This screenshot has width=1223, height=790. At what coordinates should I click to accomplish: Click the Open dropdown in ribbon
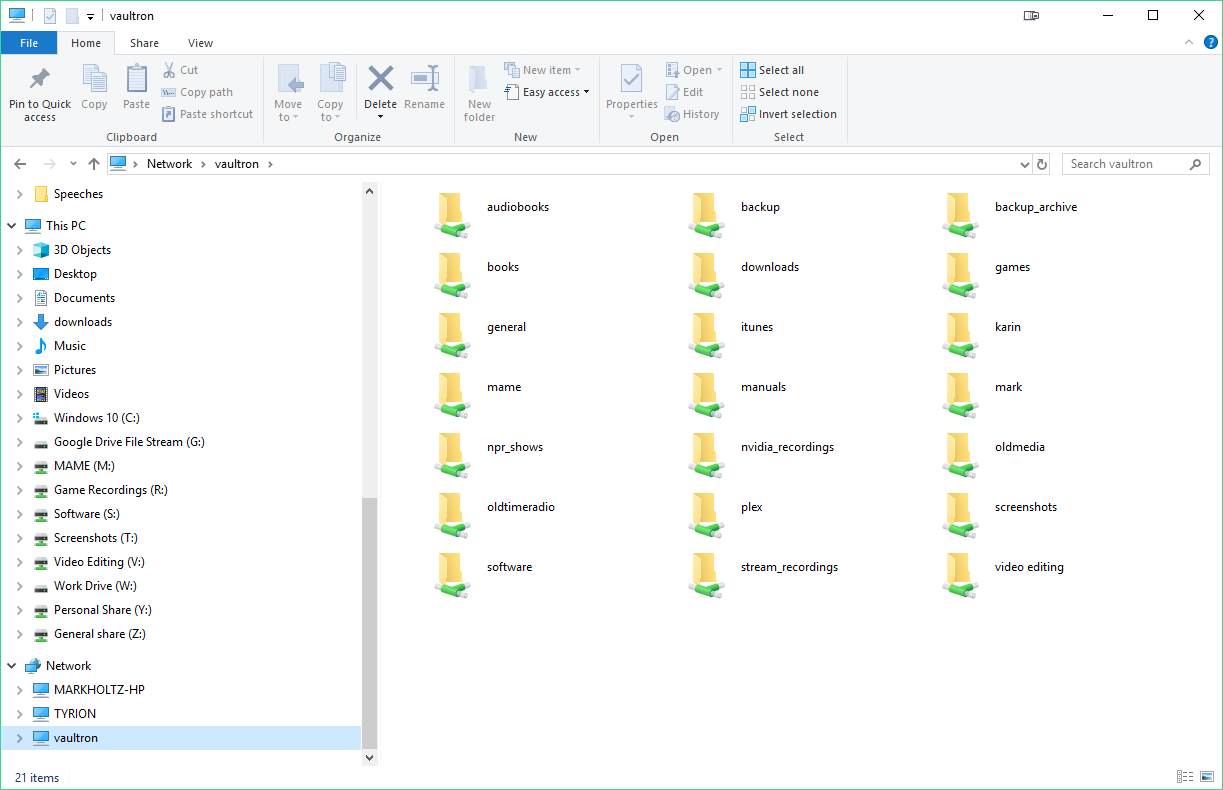click(x=694, y=70)
